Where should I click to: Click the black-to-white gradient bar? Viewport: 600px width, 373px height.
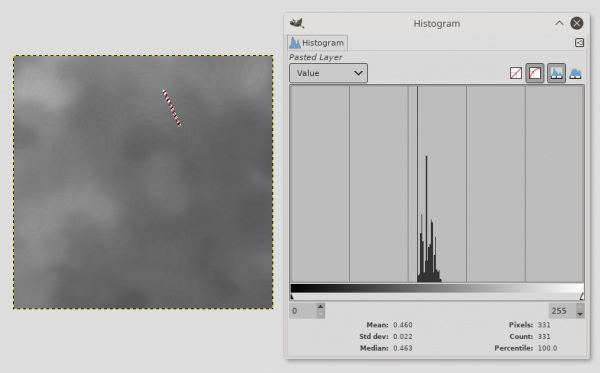pyautogui.click(x=437, y=288)
